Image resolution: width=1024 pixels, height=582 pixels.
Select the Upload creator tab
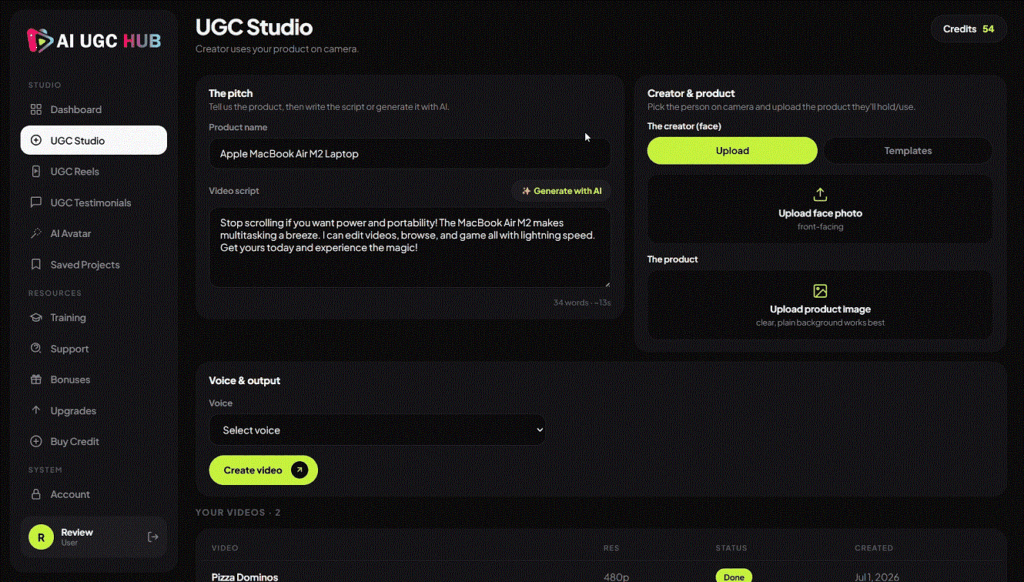pyautogui.click(x=732, y=150)
